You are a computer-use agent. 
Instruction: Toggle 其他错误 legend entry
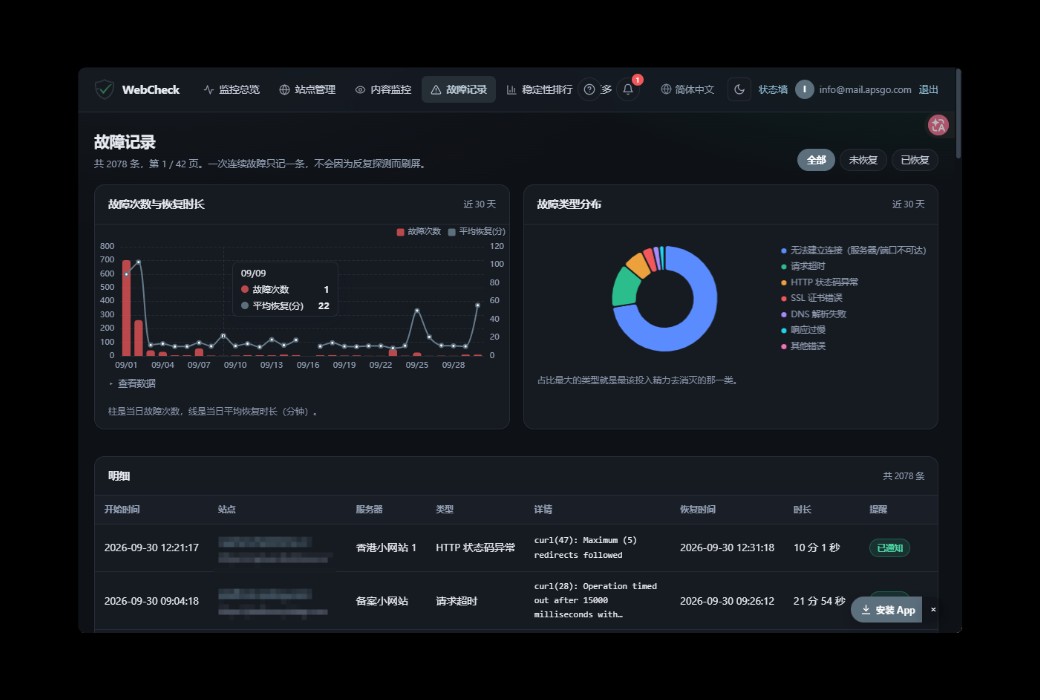(803, 346)
